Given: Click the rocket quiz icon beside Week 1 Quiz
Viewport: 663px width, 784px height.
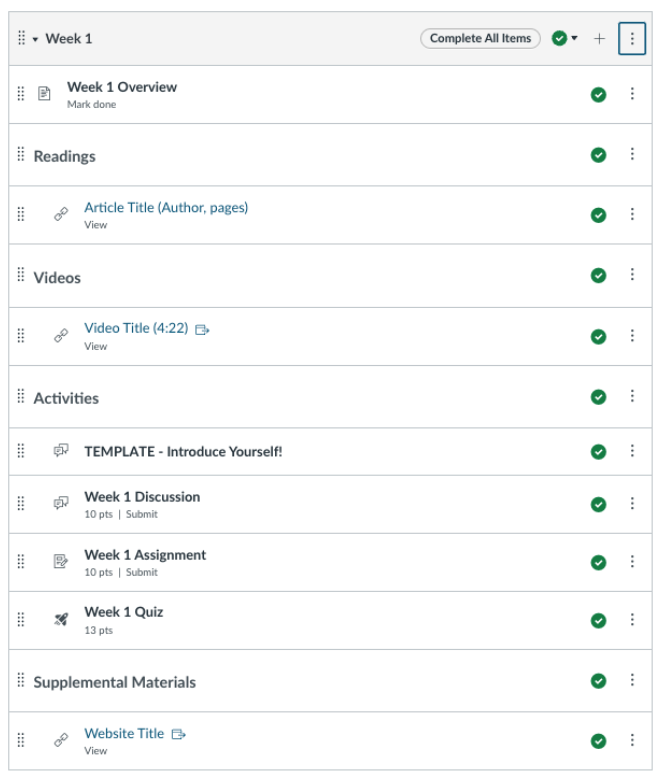Looking at the screenshot, I should 61,620.
